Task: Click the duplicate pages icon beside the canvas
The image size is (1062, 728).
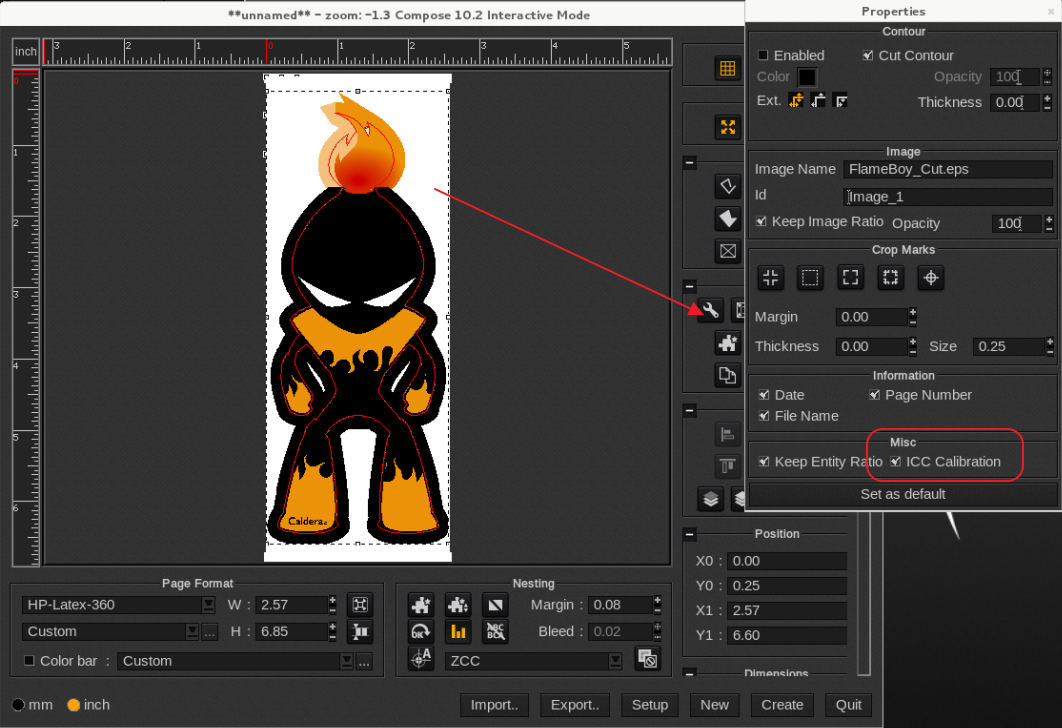Action: [x=727, y=375]
